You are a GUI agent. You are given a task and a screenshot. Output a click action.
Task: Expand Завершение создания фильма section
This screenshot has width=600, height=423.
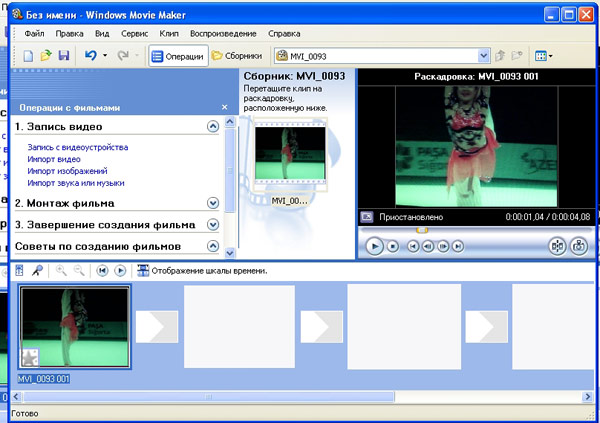tap(212, 225)
